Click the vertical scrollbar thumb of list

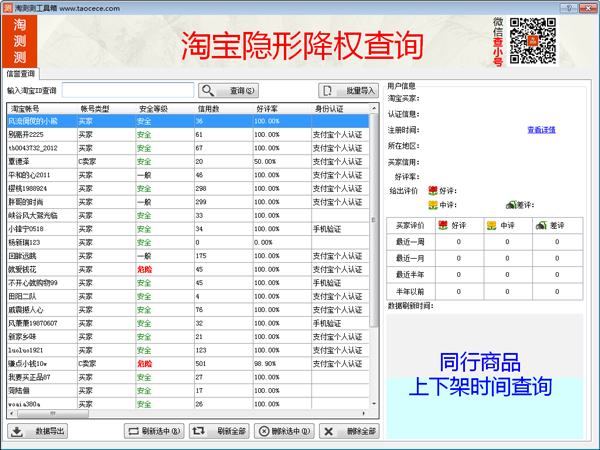[x=374, y=220]
